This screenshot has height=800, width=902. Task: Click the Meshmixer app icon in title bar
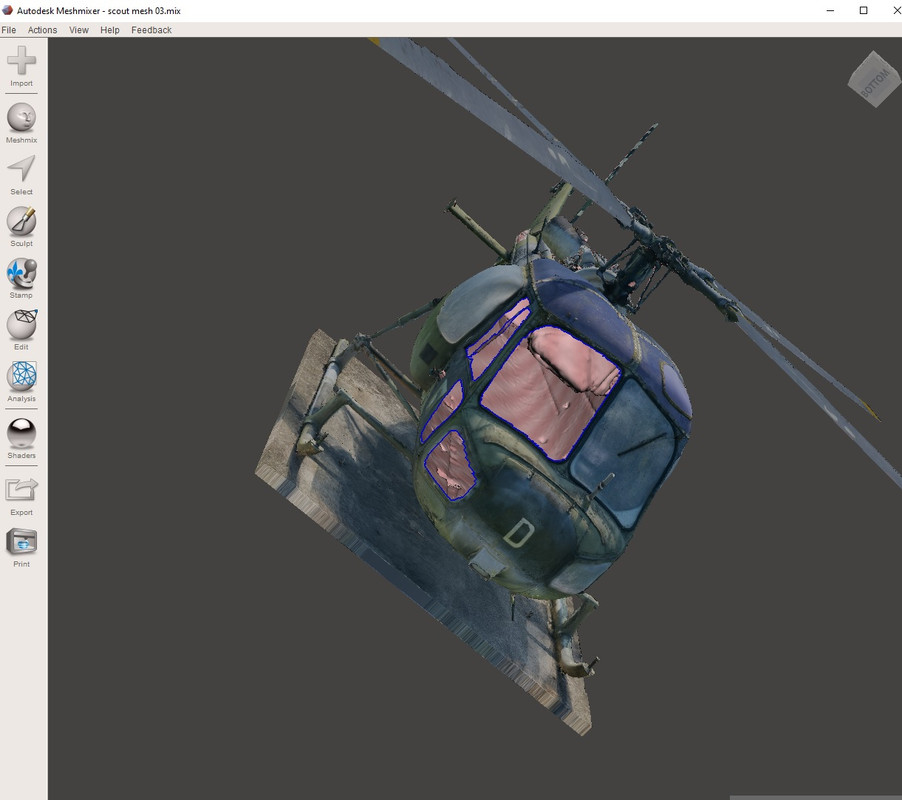click(7, 10)
